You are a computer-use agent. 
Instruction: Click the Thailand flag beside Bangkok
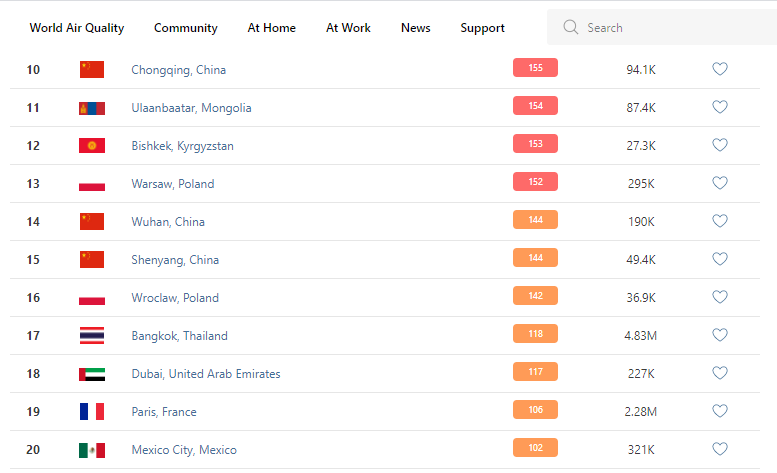coord(92,336)
